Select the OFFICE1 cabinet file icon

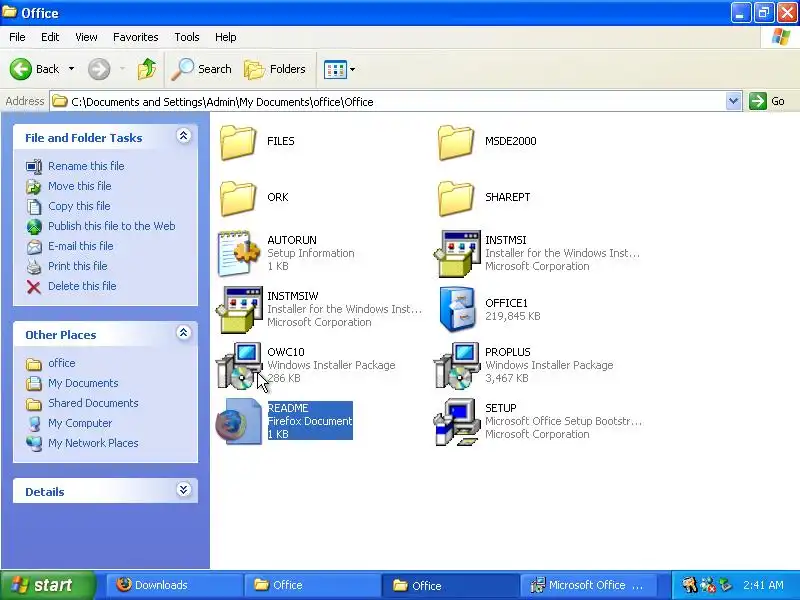(x=457, y=309)
